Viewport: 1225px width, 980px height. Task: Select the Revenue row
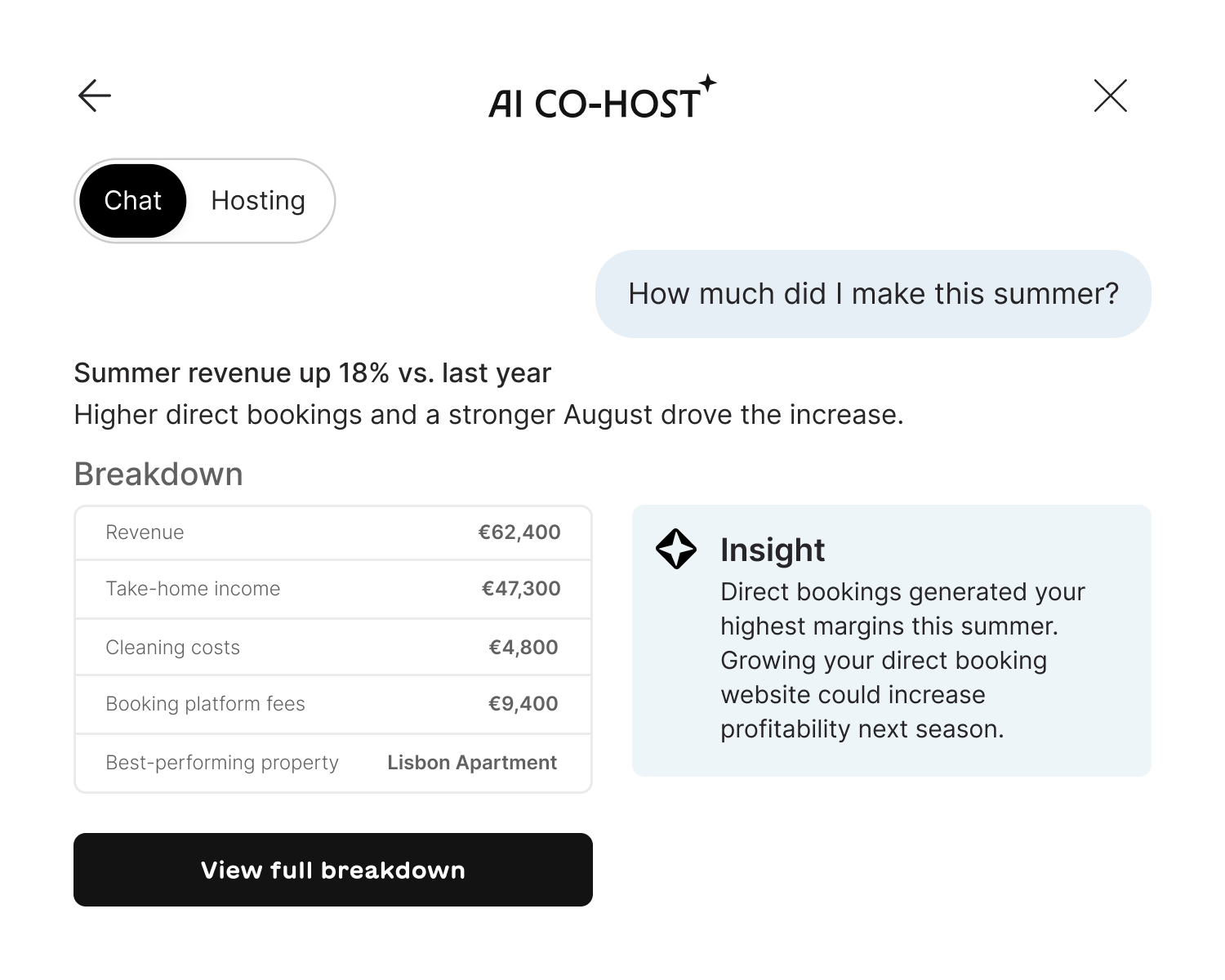pyautogui.click(x=333, y=532)
